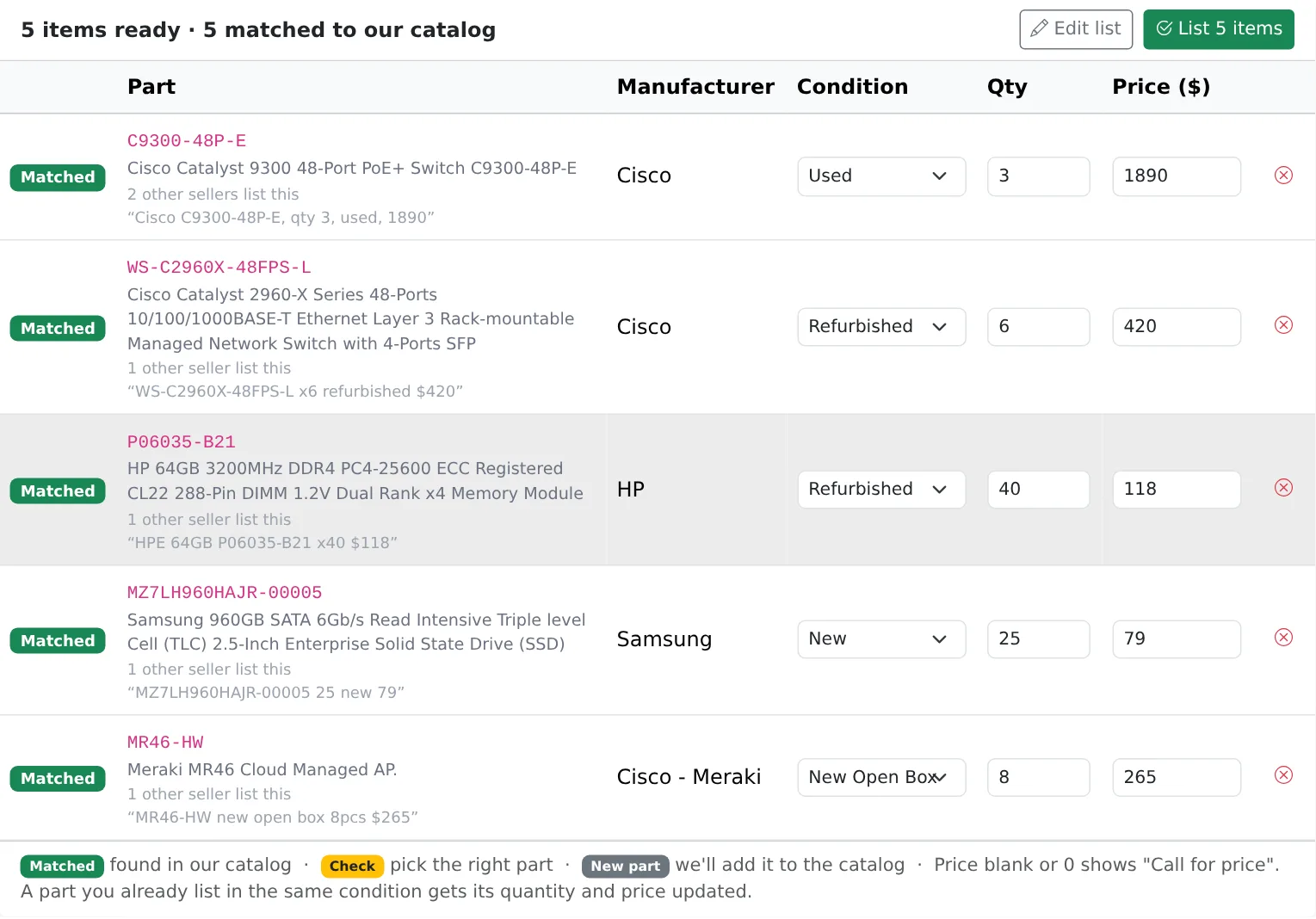Click List 5 items button

point(1219,29)
